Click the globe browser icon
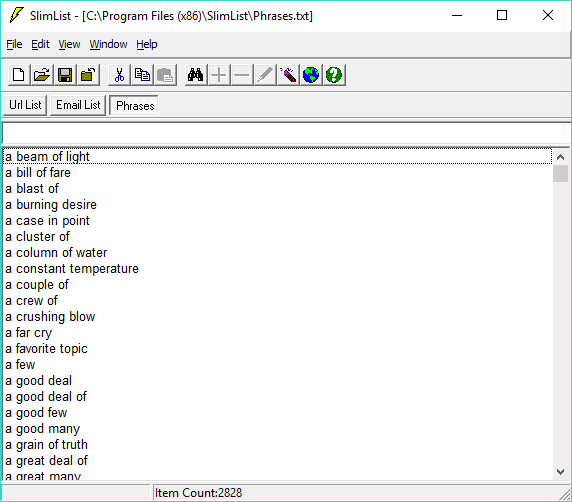Viewport: 572px width, 502px height. point(311,75)
